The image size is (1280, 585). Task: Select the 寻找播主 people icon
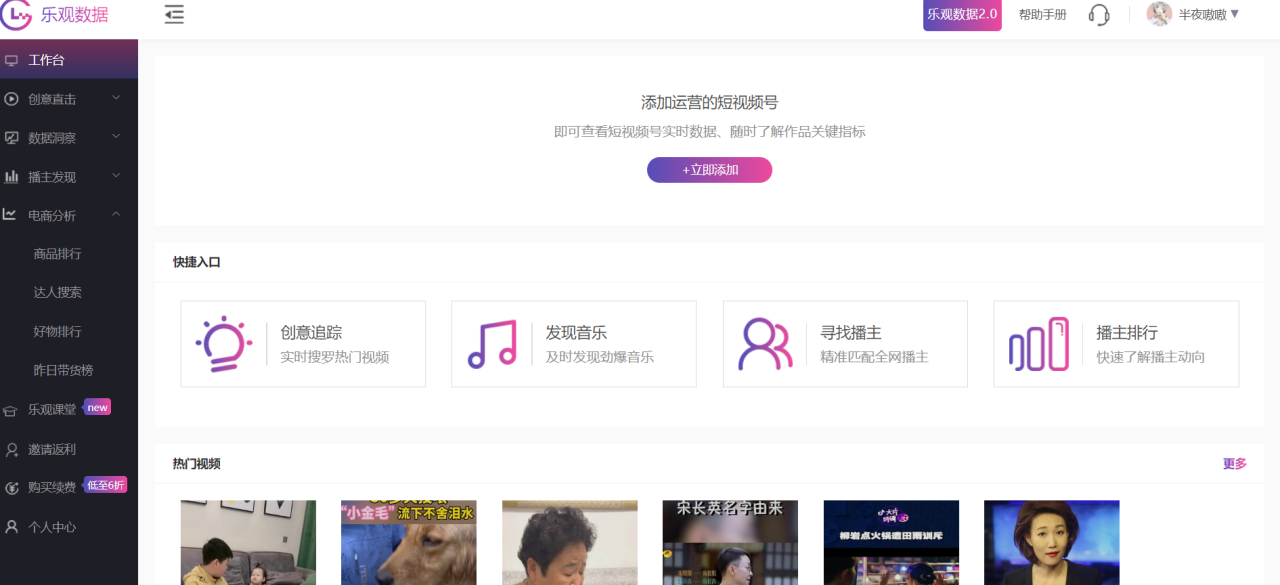(x=766, y=343)
